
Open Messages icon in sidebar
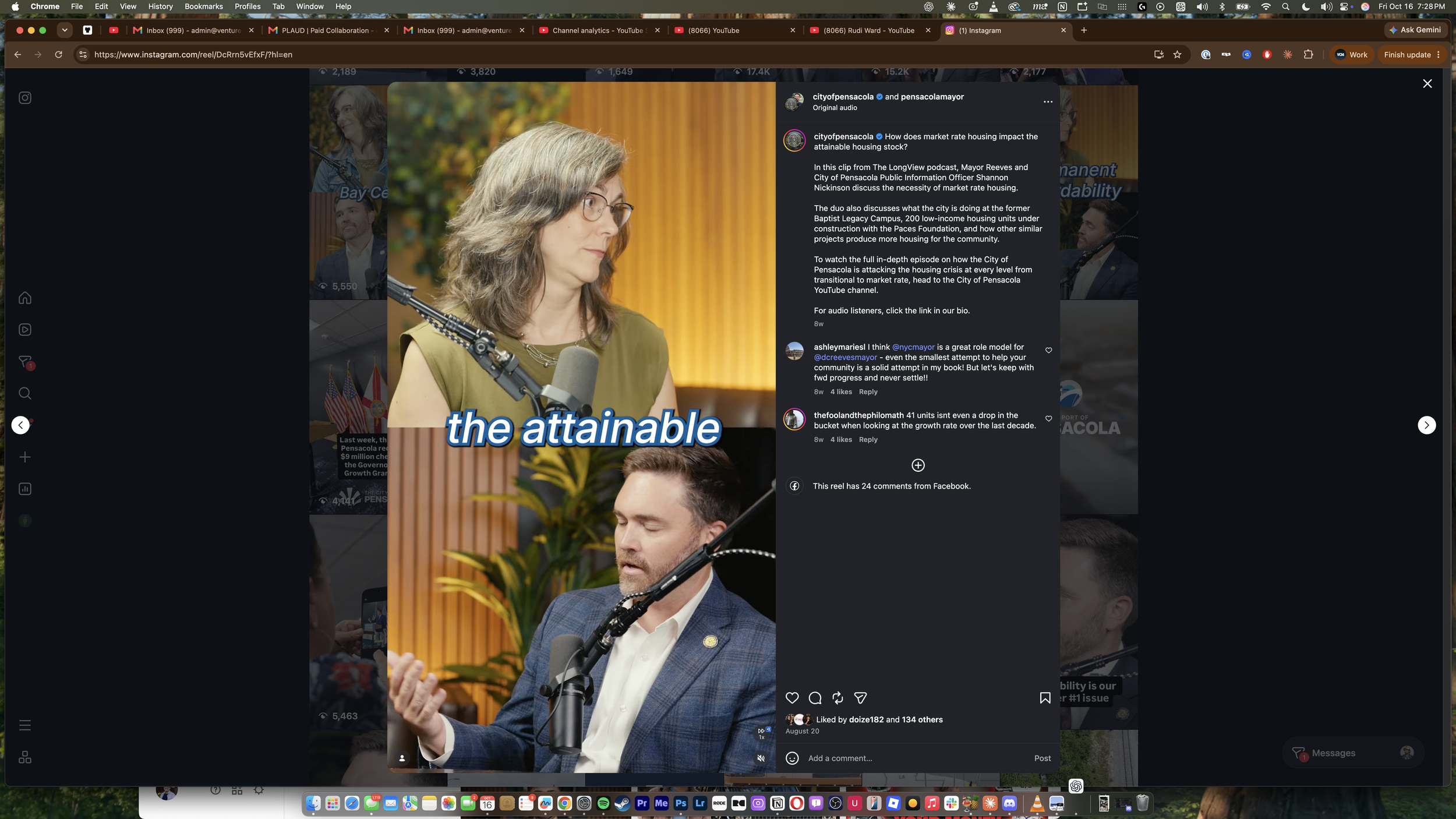click(x=25, y=362)
